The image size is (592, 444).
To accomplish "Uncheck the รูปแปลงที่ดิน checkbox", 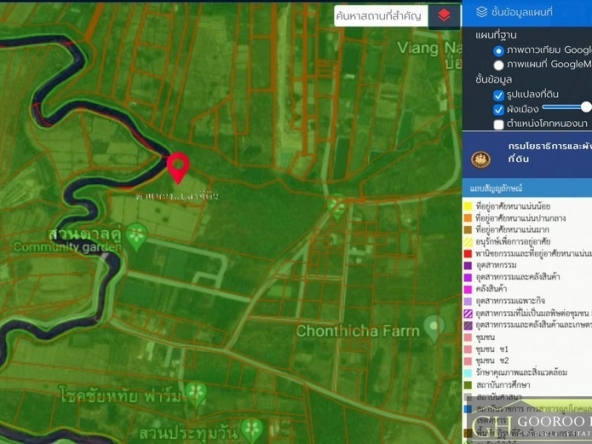I will 498,95.
